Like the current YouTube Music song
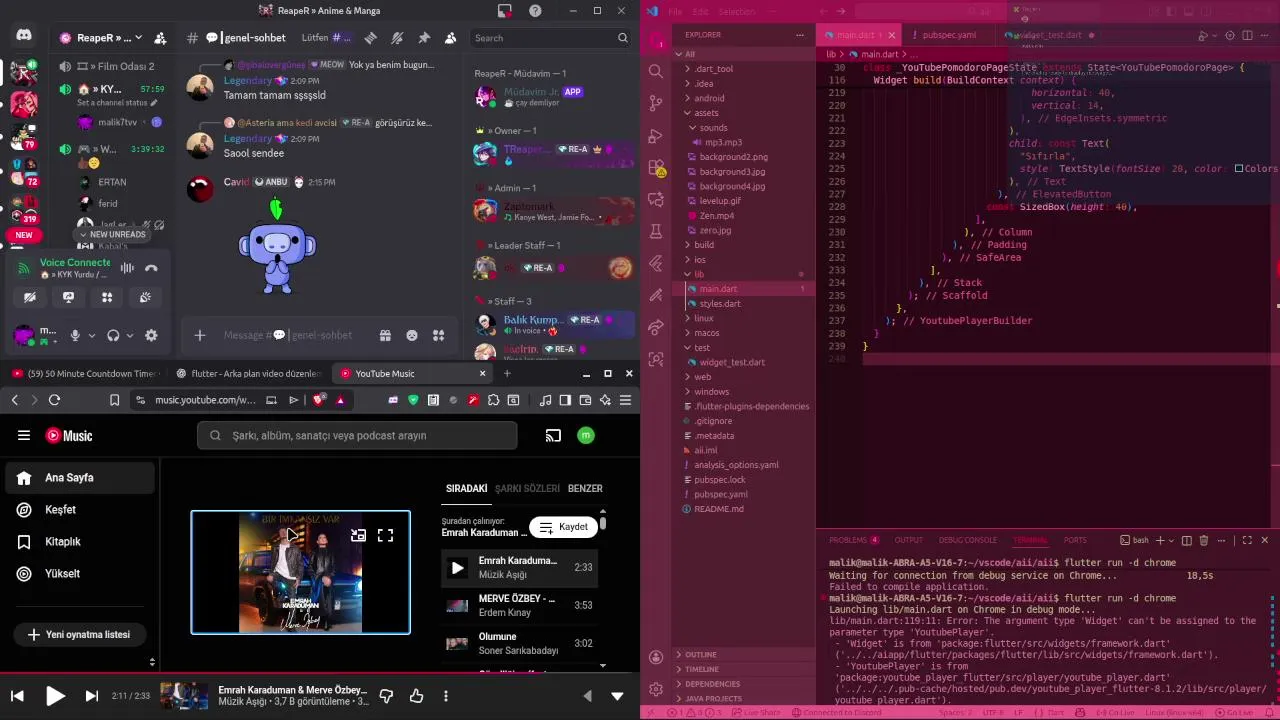The height and width of the screenshot is (720, 1280). (416, 696)
